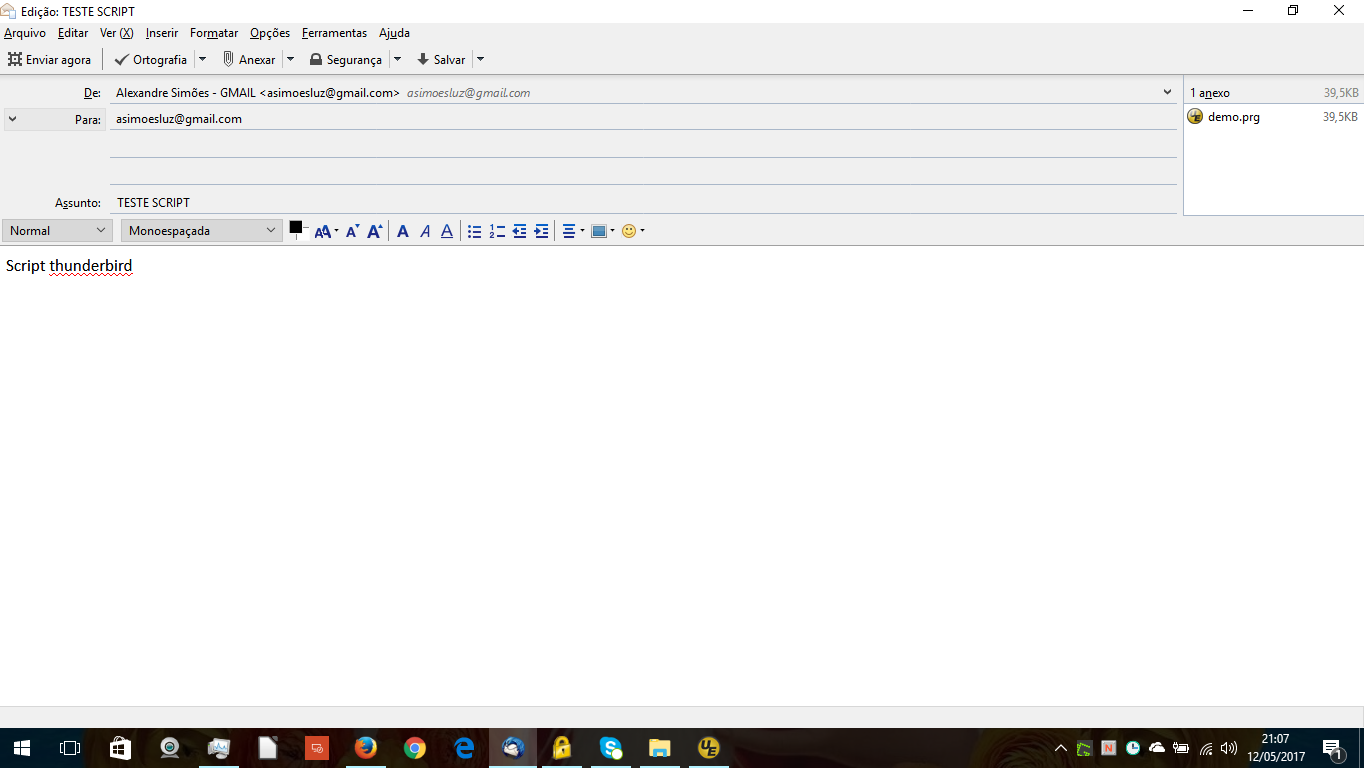Open Google Chrome from the taskbar
Image resolution: width=1364 pixels, height=768 pixels.
coord(415,747)
